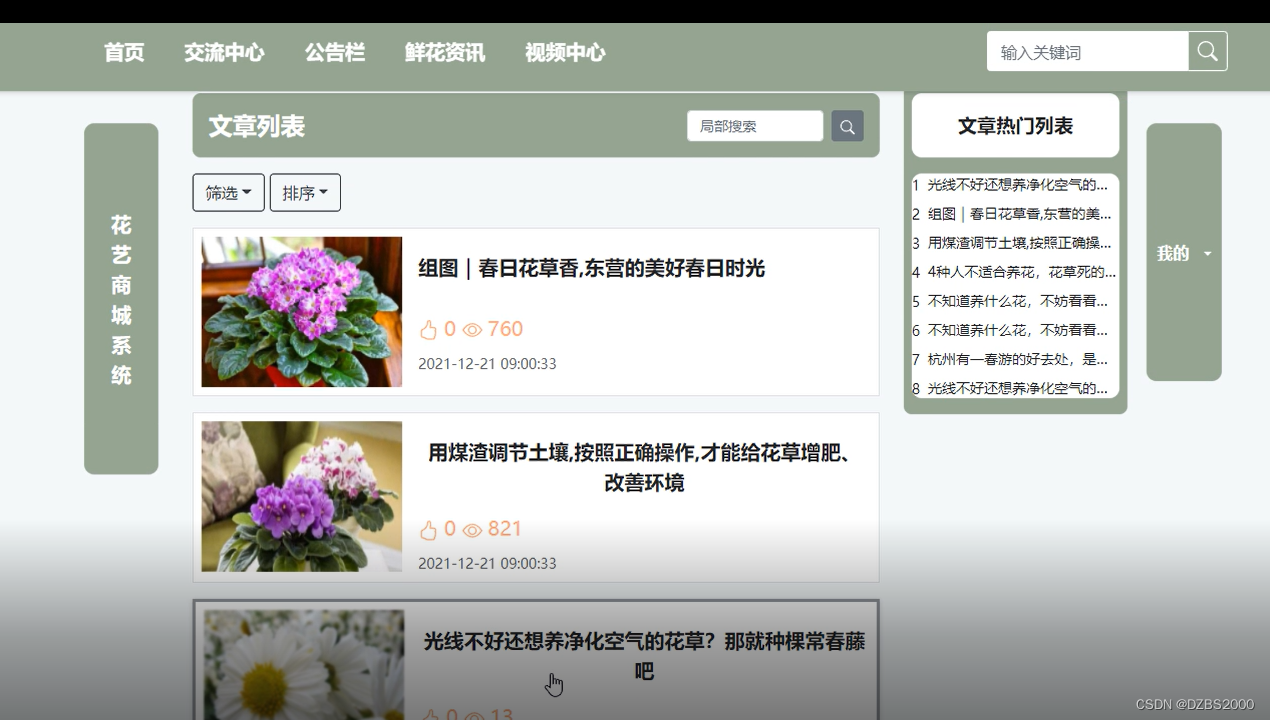Click the 局部搜索 input field
The width and height of the screenshot is (1270, 720).
pos(755,126)
